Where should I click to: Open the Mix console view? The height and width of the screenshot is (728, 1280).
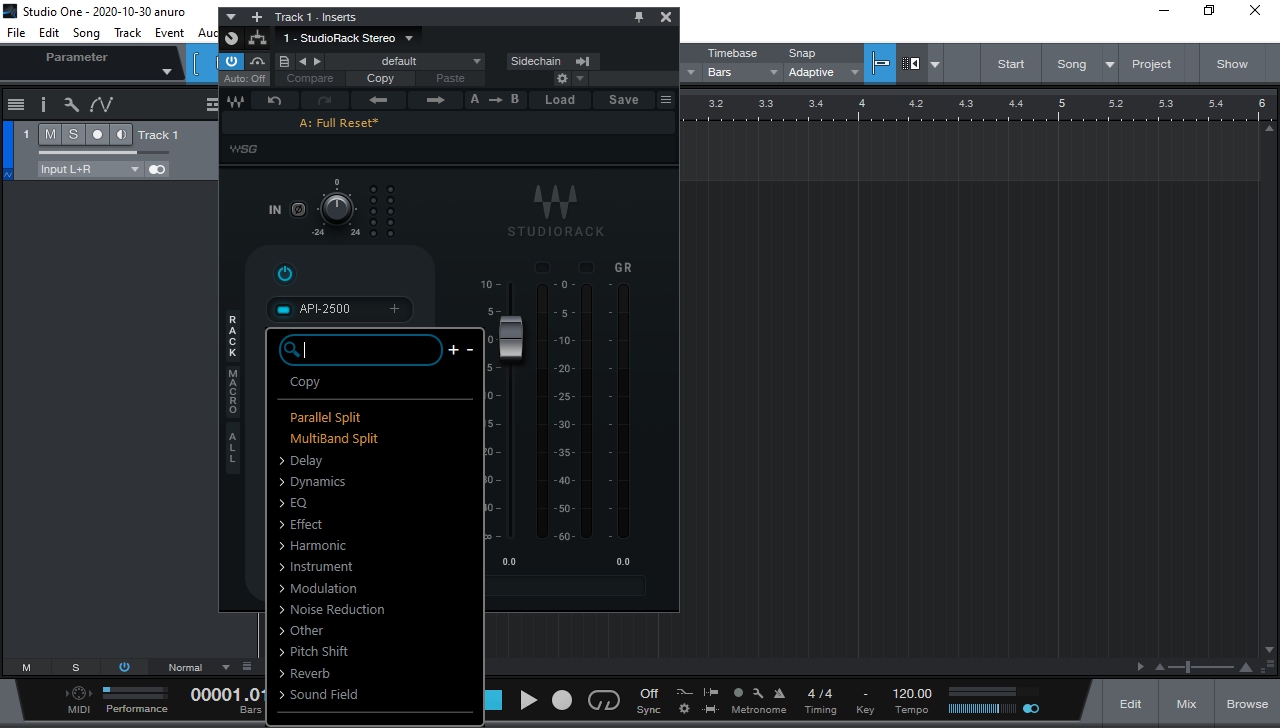pyautogui.click(x=1186, y=704)
